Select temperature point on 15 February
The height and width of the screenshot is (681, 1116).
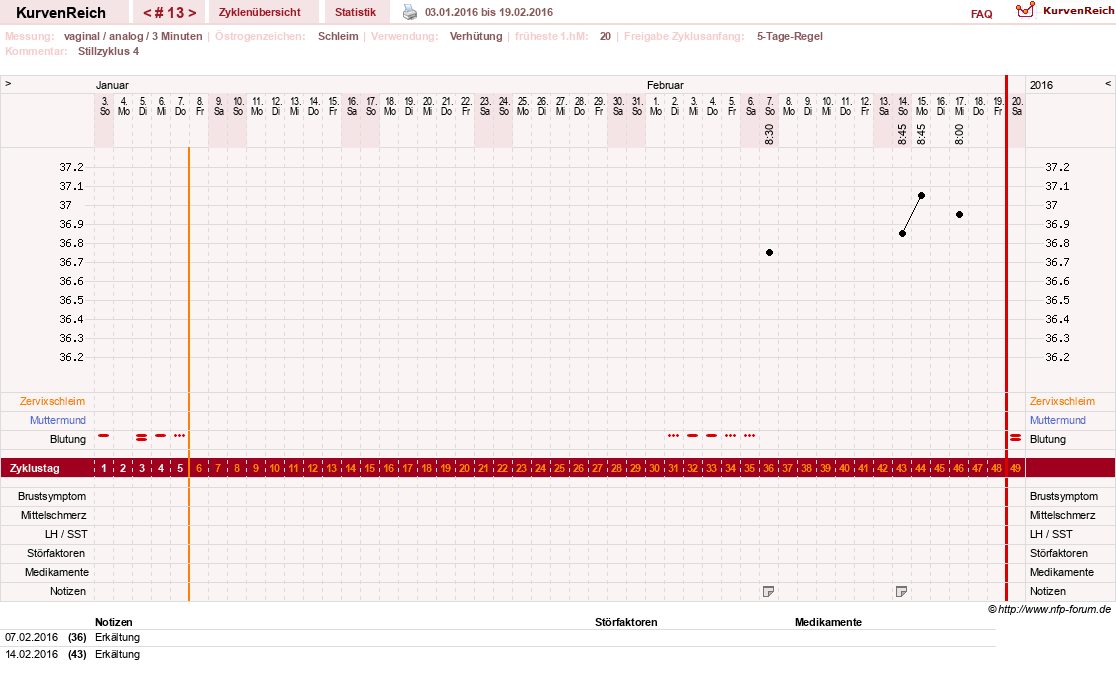click(922, 196)
